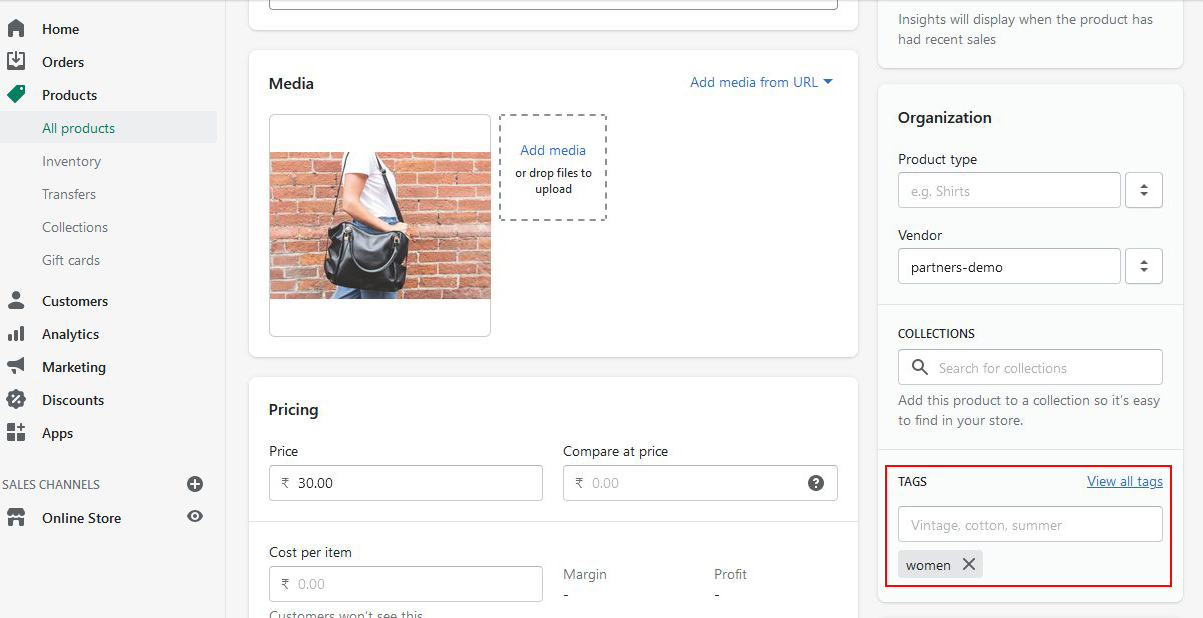Click the Analytics bar chart icon
Image resolution: width=1203 pixels, height=618 pixels.
[x=16, y=334]
